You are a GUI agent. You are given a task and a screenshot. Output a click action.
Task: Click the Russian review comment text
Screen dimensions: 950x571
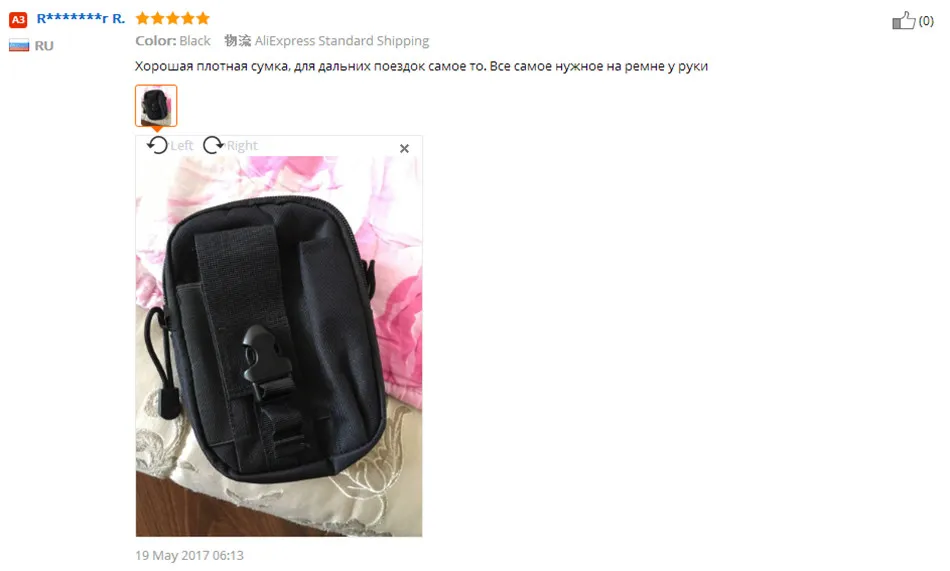point(421,66)
